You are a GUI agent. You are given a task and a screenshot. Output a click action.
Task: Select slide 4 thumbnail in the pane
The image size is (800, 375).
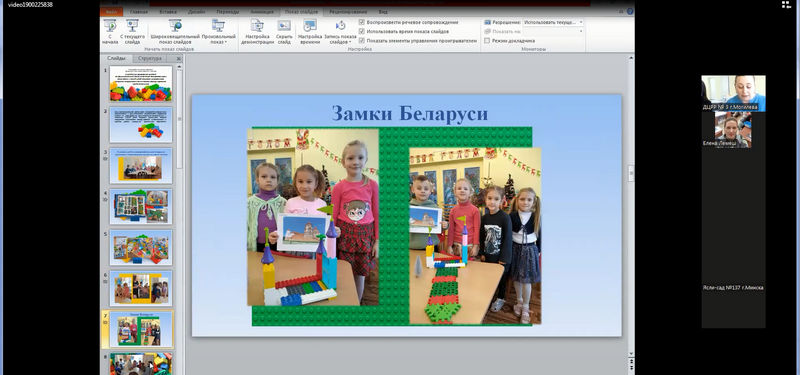click(141, 206)
